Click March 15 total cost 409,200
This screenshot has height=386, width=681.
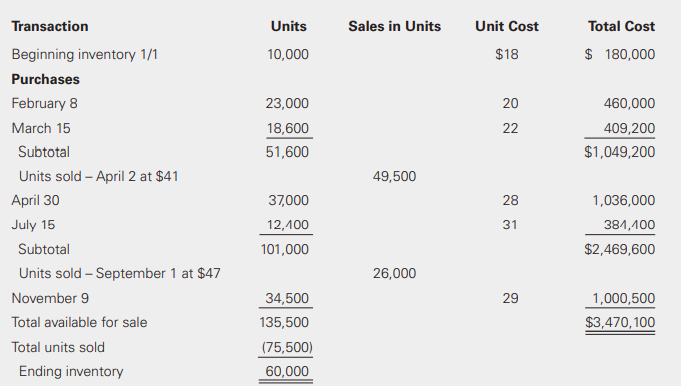629,129
